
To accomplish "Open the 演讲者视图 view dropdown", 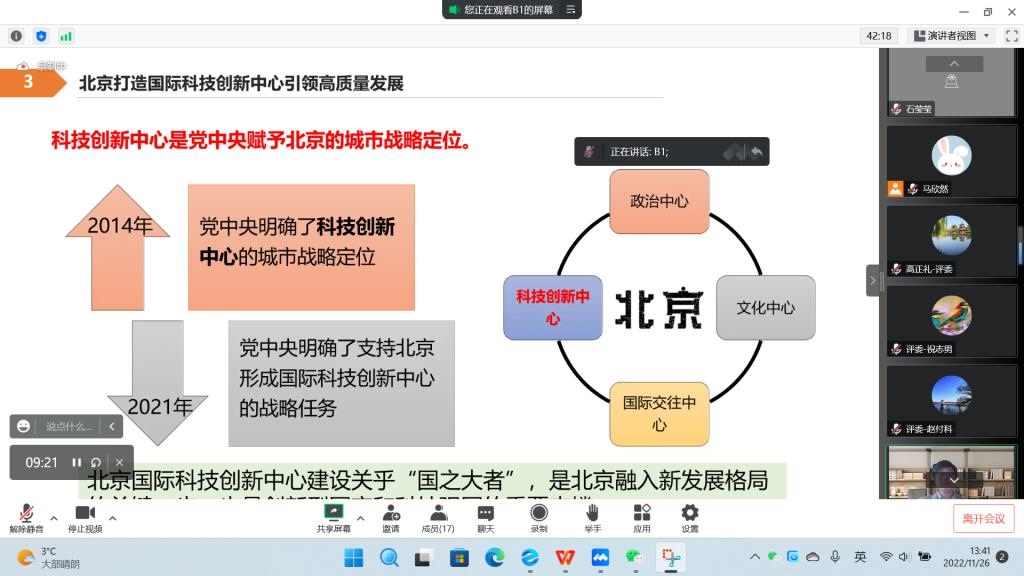I will pyautogui.click(x=952, y=35).
